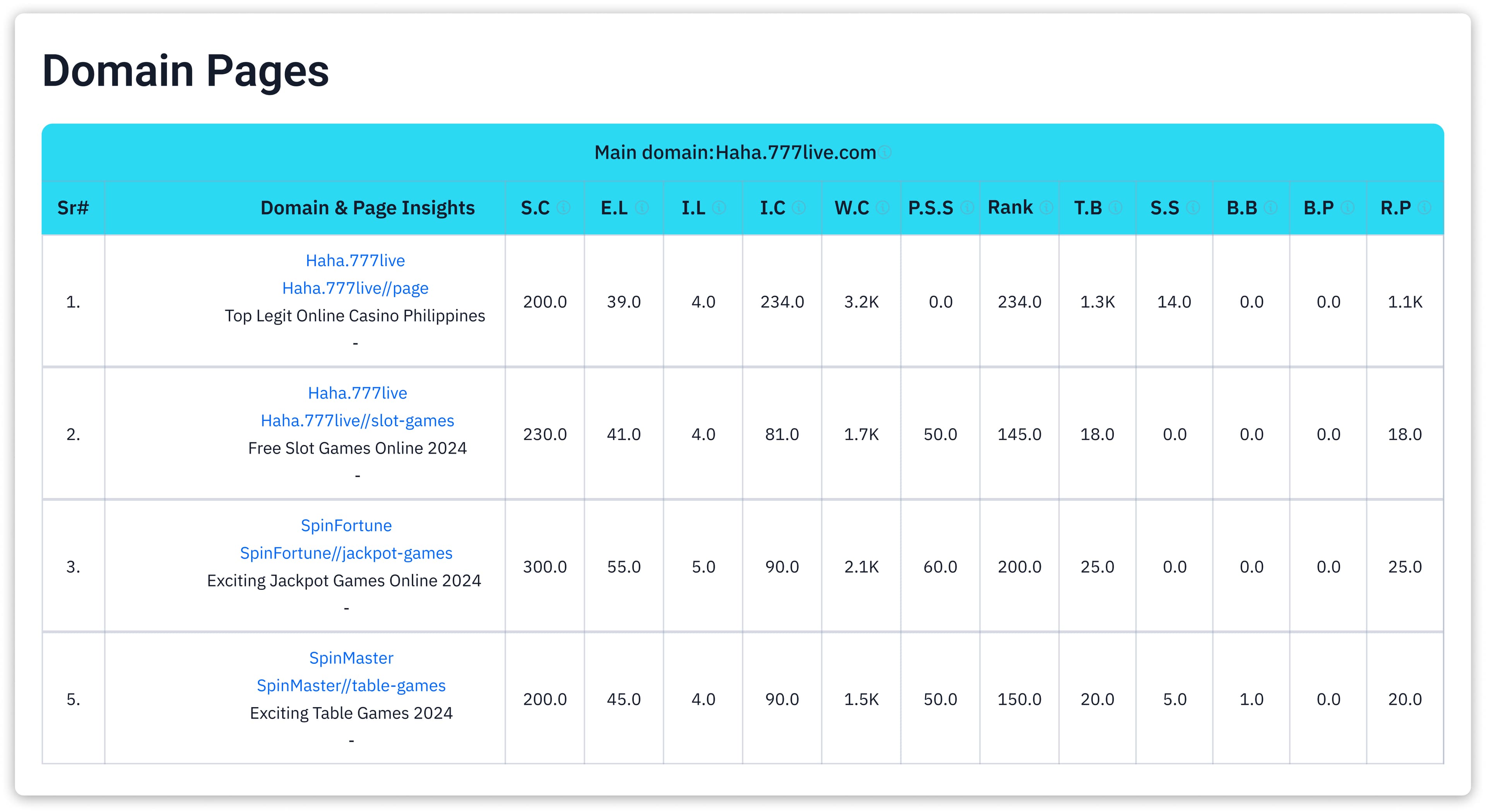Open SpinMaster//table-games link
Screen dimensions: 1486x812
pos(351,685)
